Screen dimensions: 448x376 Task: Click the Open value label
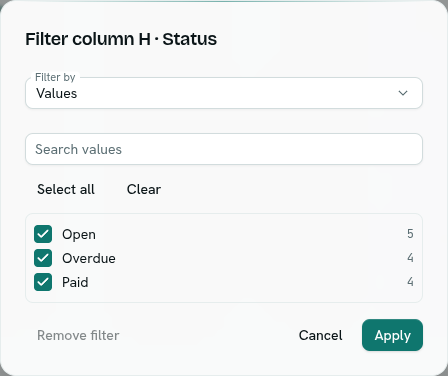pyautogui.click(x=79, y=235)
